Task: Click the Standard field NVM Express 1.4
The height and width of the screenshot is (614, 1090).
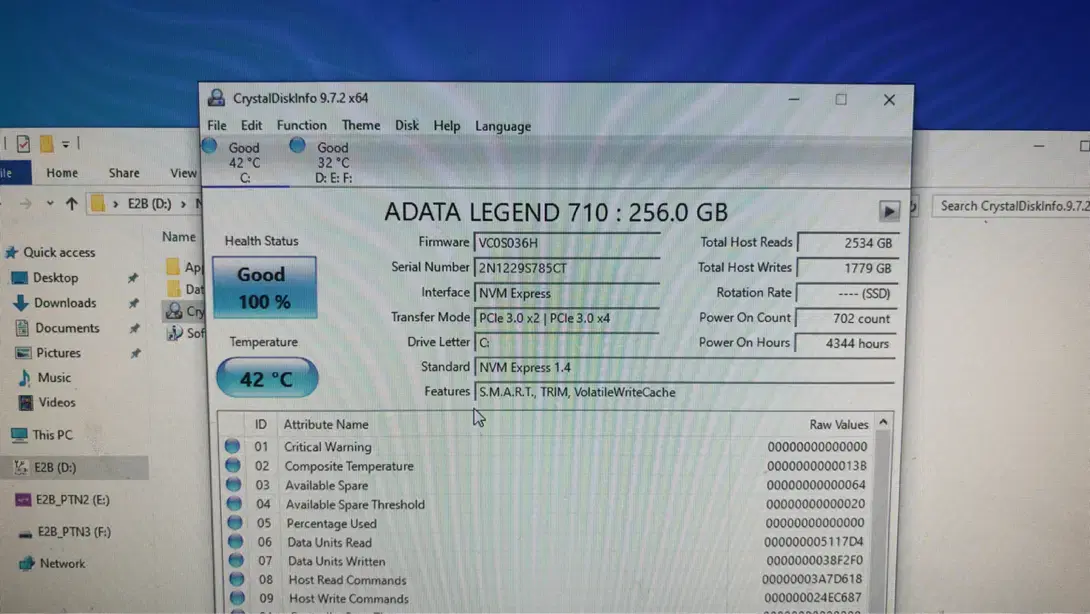Action: click(x=684, y=367)
